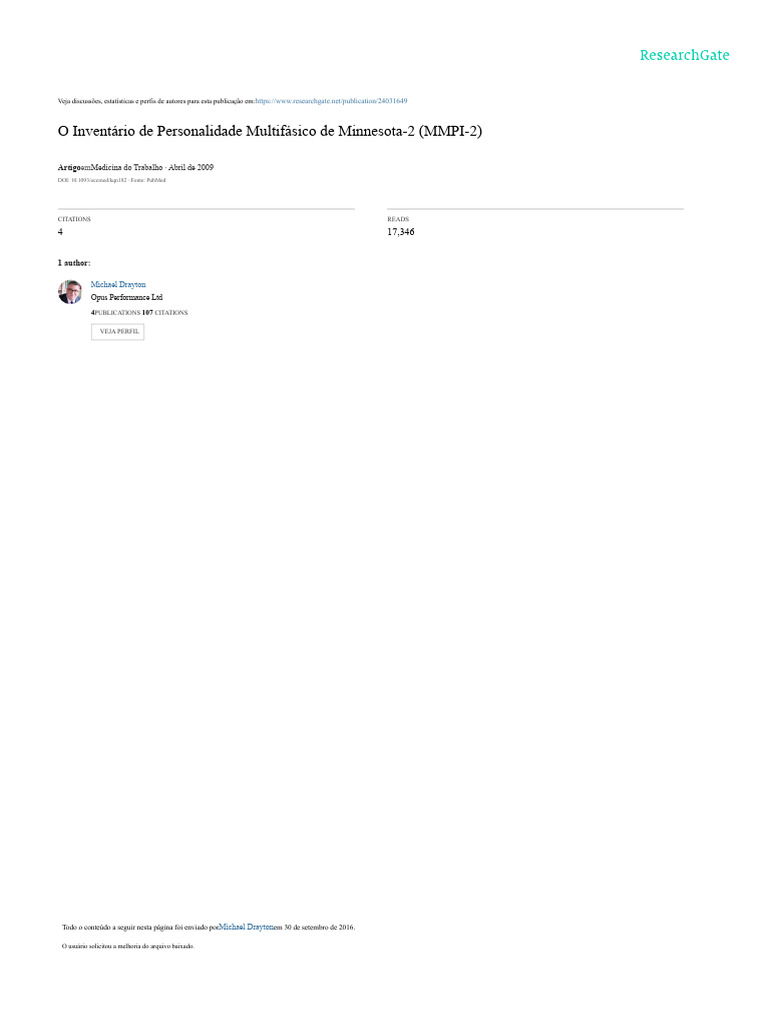Screen dimensions: 768x1024
Task: Click the READS label heading
Action: pyautogui.click(x=398, y=219)
